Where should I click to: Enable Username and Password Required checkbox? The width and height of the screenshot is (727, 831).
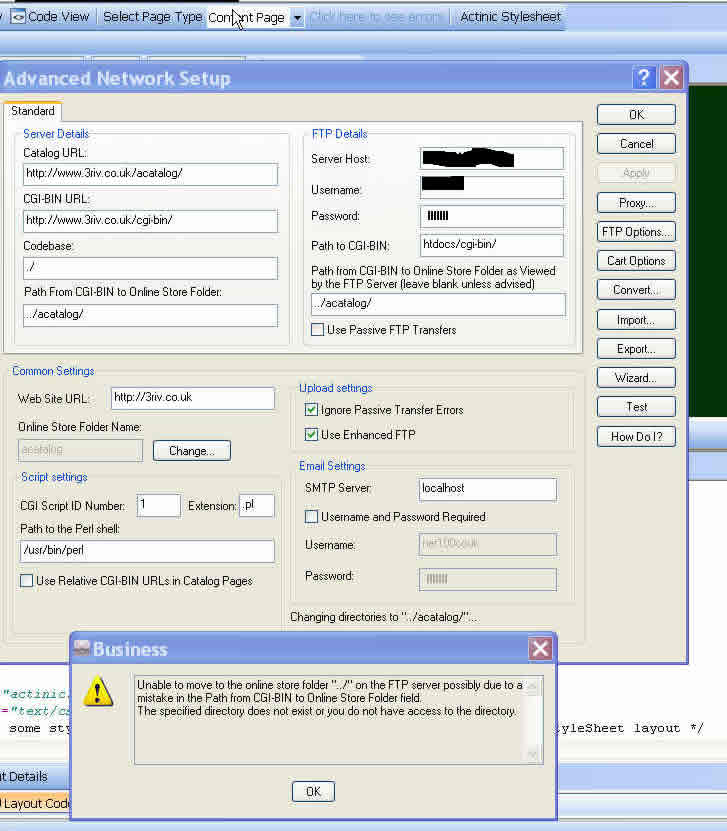pos(312,517)
